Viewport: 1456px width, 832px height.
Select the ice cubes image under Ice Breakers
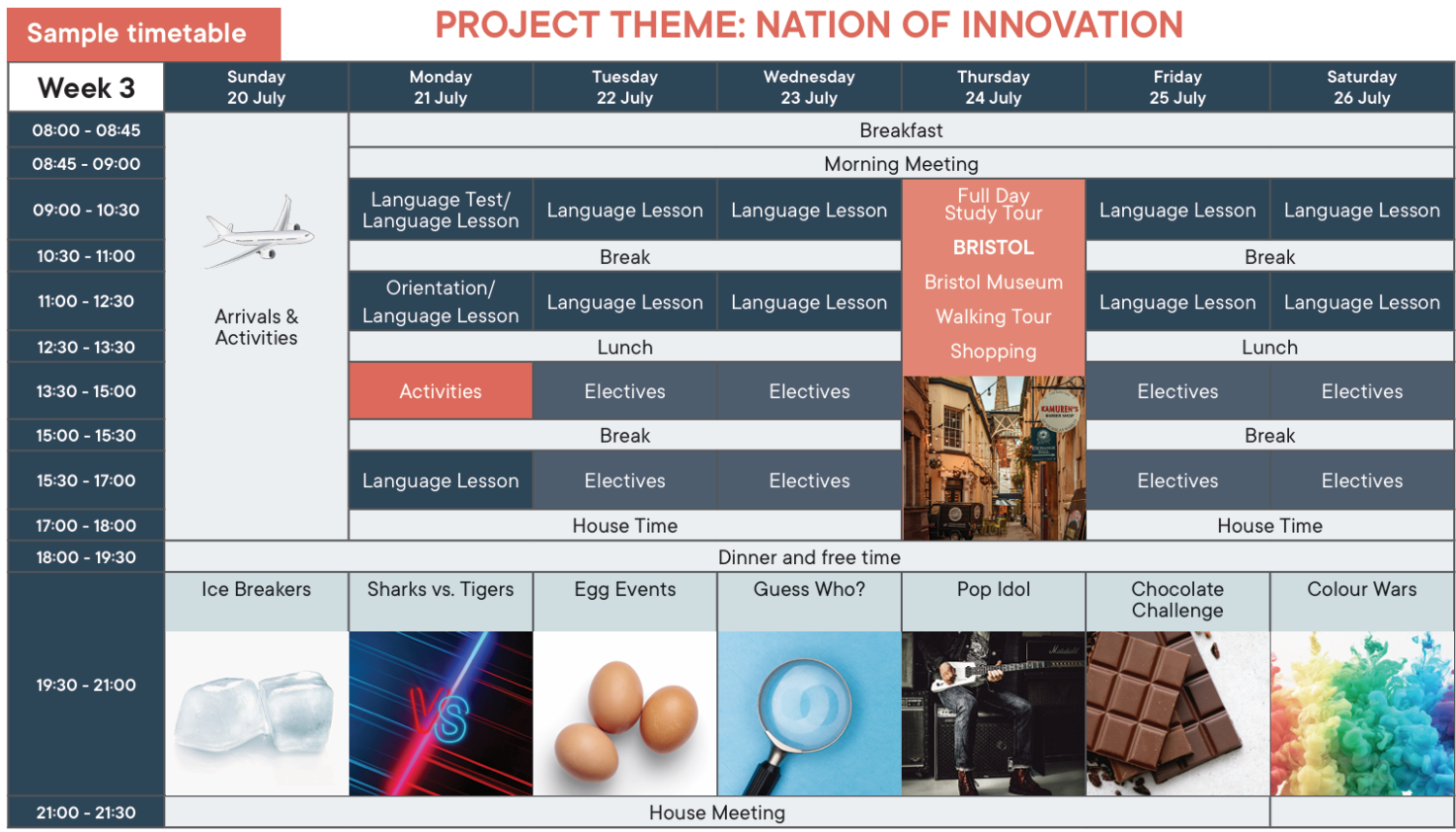[256, 714]
